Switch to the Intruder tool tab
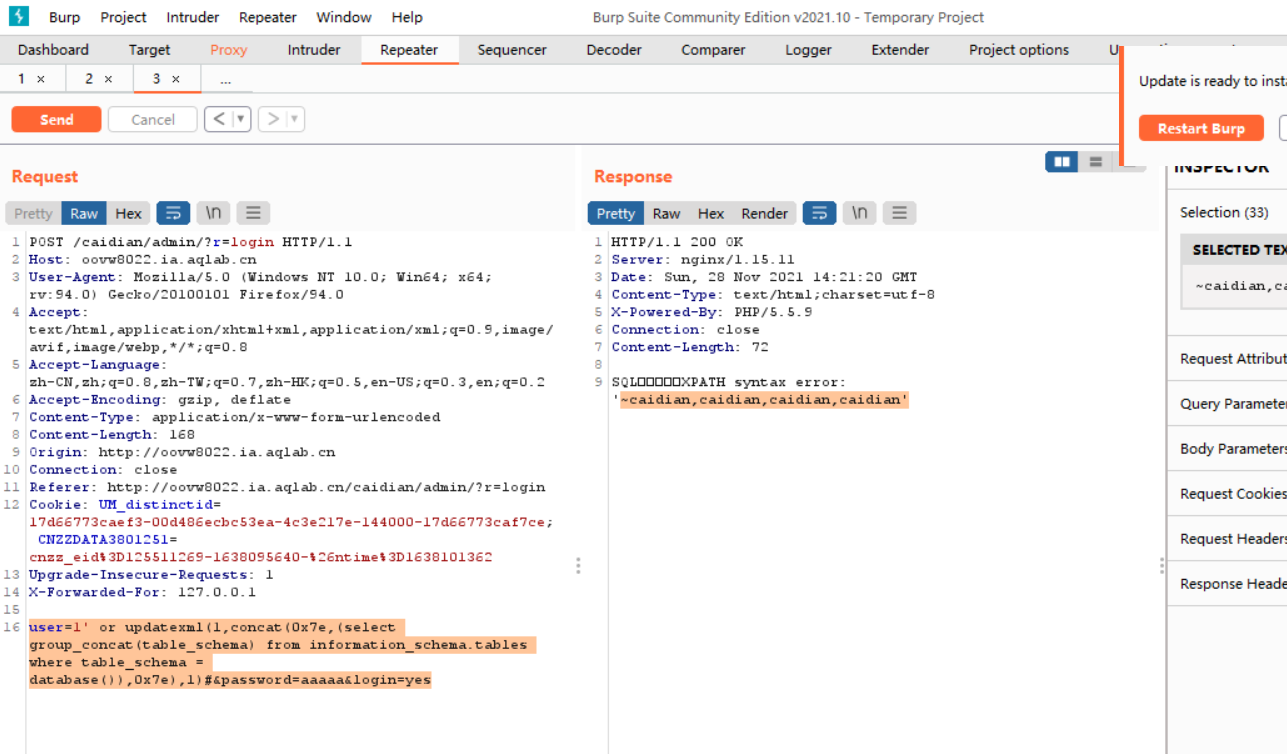 pos(314,50)
